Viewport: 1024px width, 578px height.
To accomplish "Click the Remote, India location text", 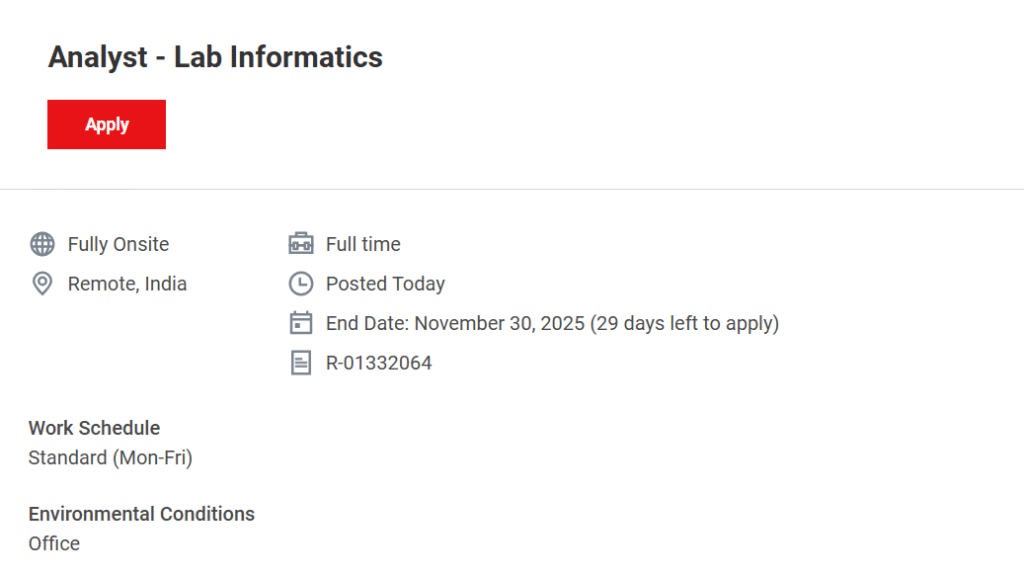I will coord(127,284).
